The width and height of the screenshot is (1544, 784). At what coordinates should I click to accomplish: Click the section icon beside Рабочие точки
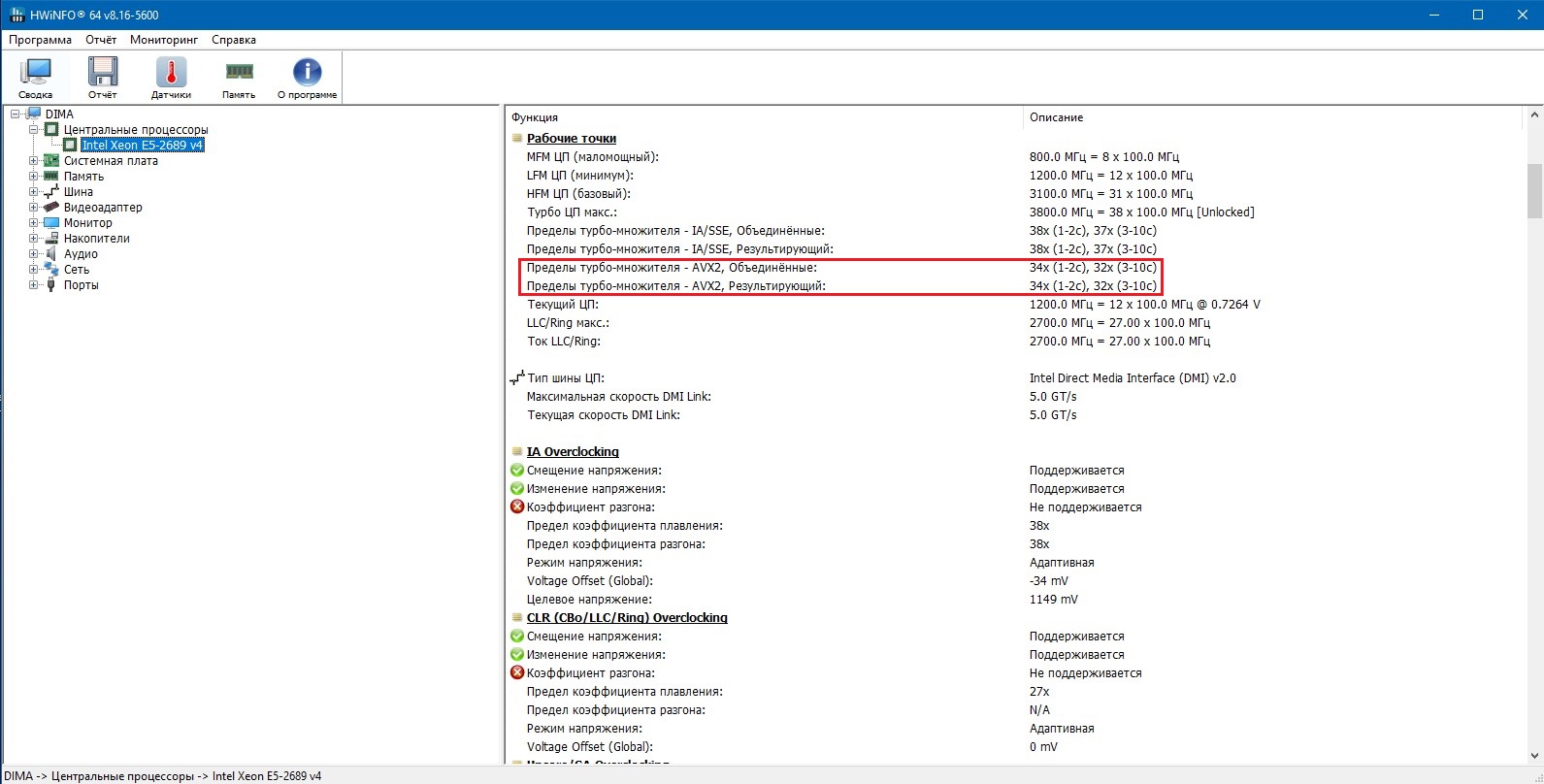517,139
